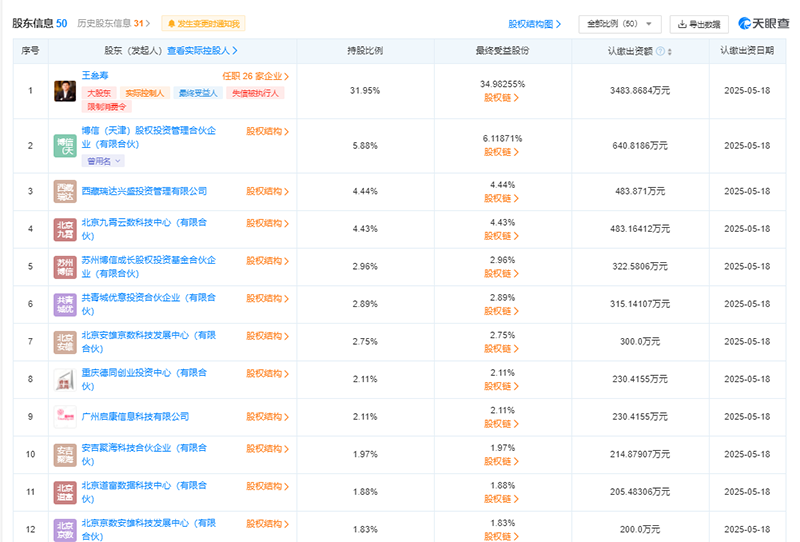Open 苏州博信成长股权投资基金合伙企业 link
The width and height of the screenshot is (800, 542).
[x=148, y=267]
